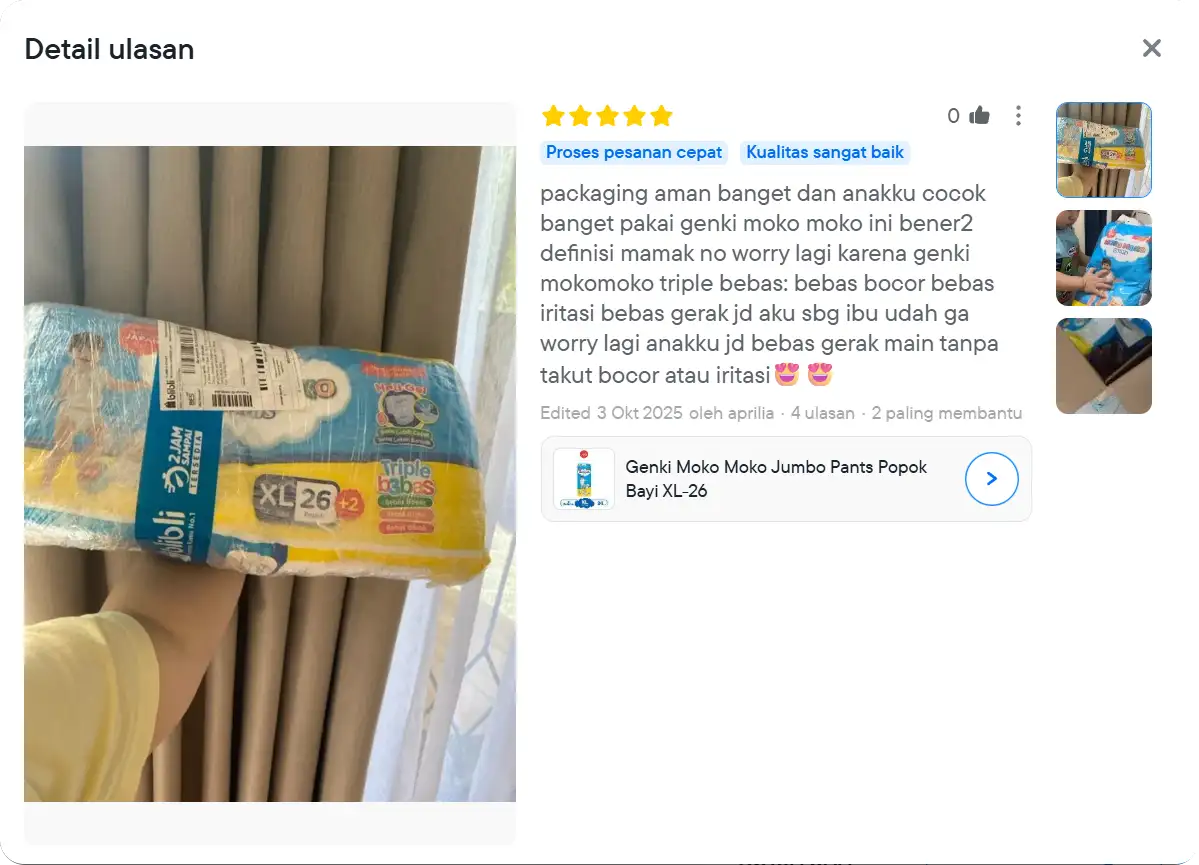Show the third cardboard box thumbnail
The width and height of the screenshot is (1199, 865).
tap(1103, 366)
